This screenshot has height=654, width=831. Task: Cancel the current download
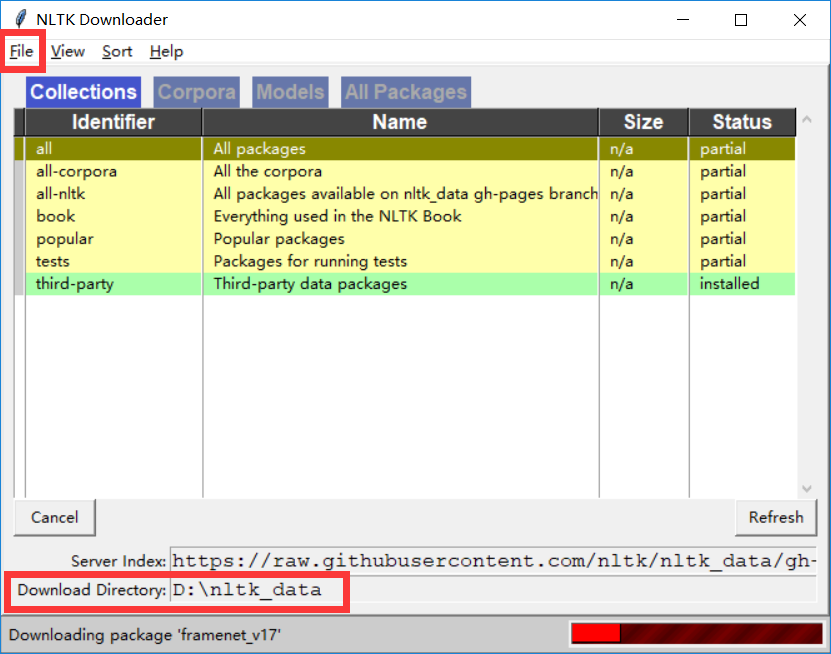pyautogui.click(x=54, y=517)
